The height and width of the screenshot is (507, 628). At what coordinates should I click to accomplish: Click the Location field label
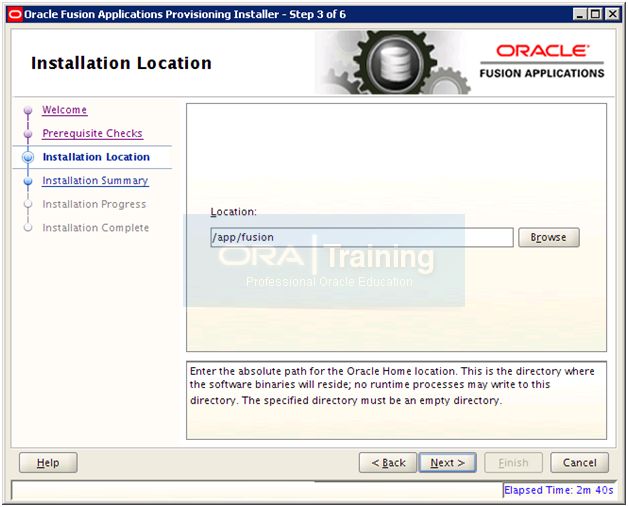233,212
